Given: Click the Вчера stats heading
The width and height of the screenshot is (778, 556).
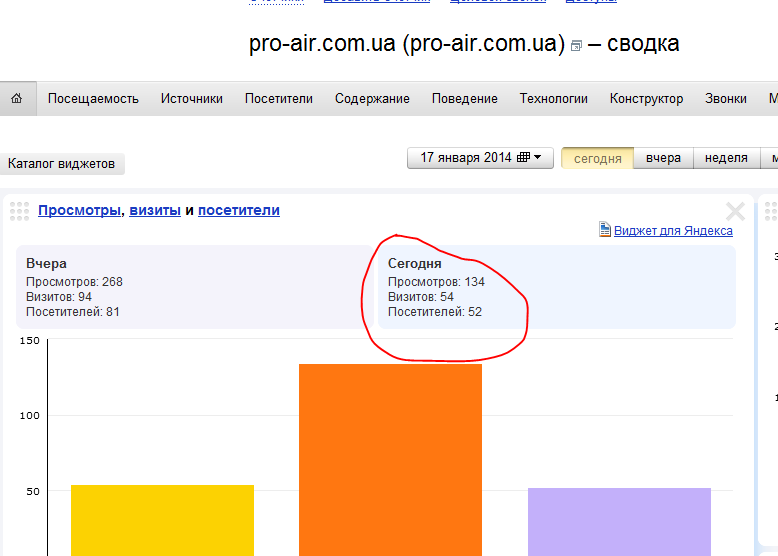Looking at the screenshot, I should pyautogui.click(x=46, y=263).
